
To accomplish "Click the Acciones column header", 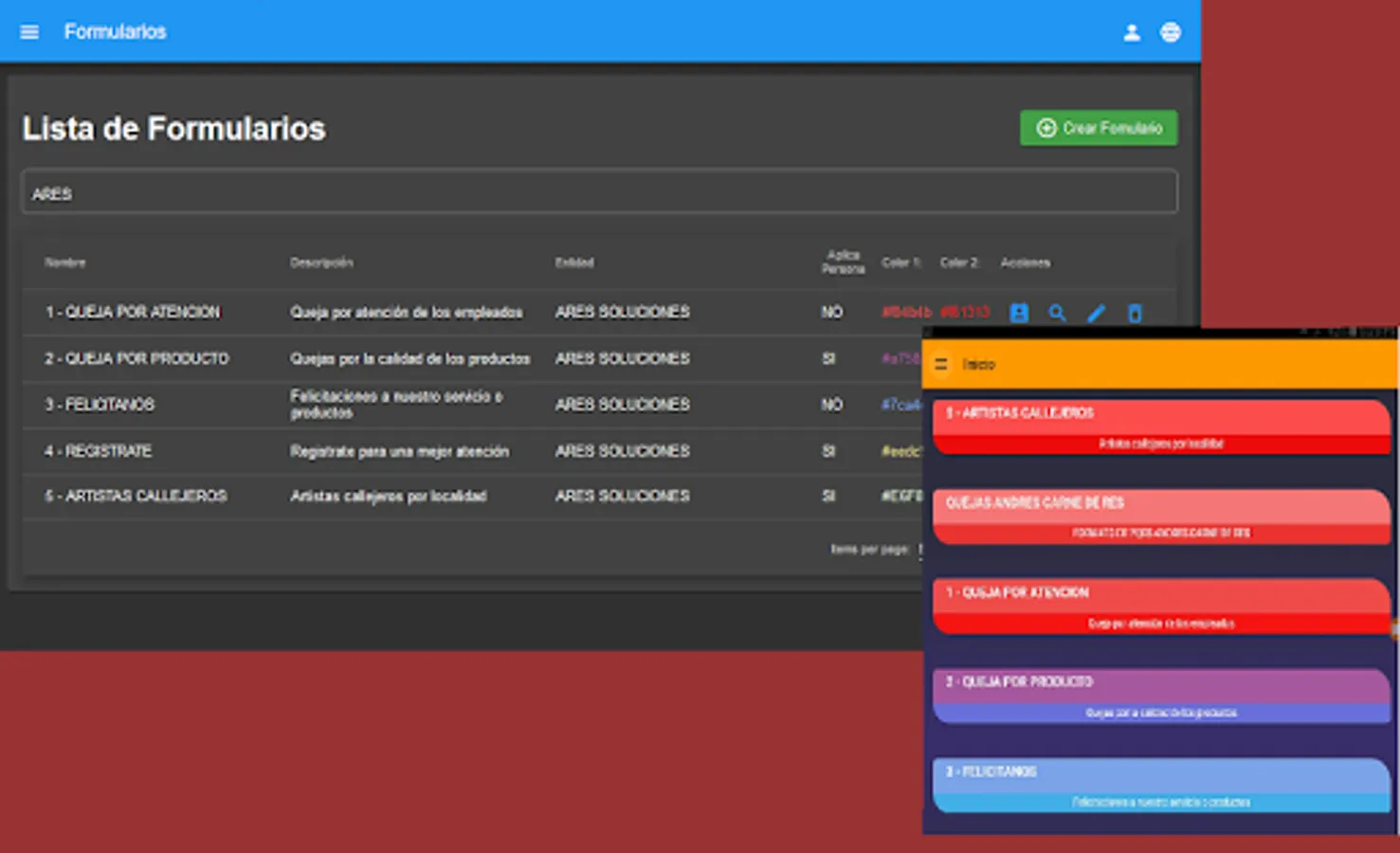I will pos(1026,263).
